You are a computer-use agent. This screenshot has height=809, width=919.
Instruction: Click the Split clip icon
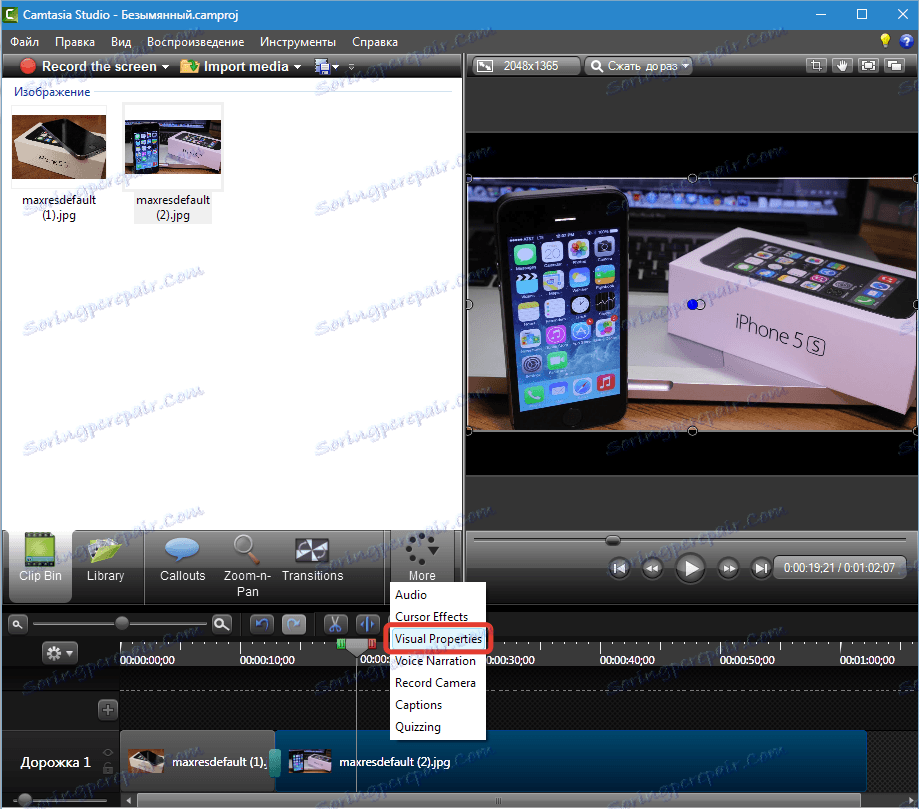[x=368, y=624]
